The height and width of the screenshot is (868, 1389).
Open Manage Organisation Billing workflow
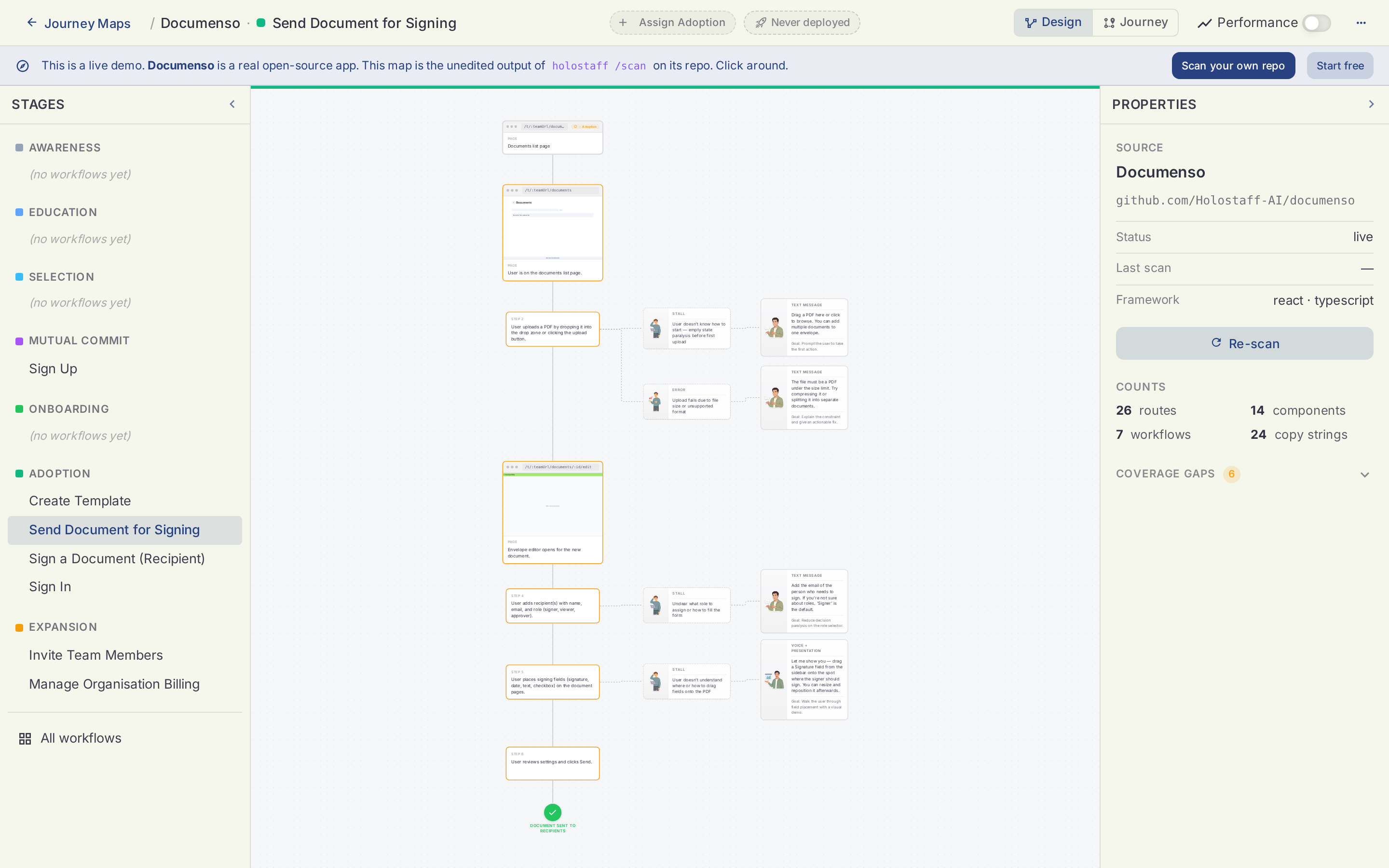coord(114,684)
